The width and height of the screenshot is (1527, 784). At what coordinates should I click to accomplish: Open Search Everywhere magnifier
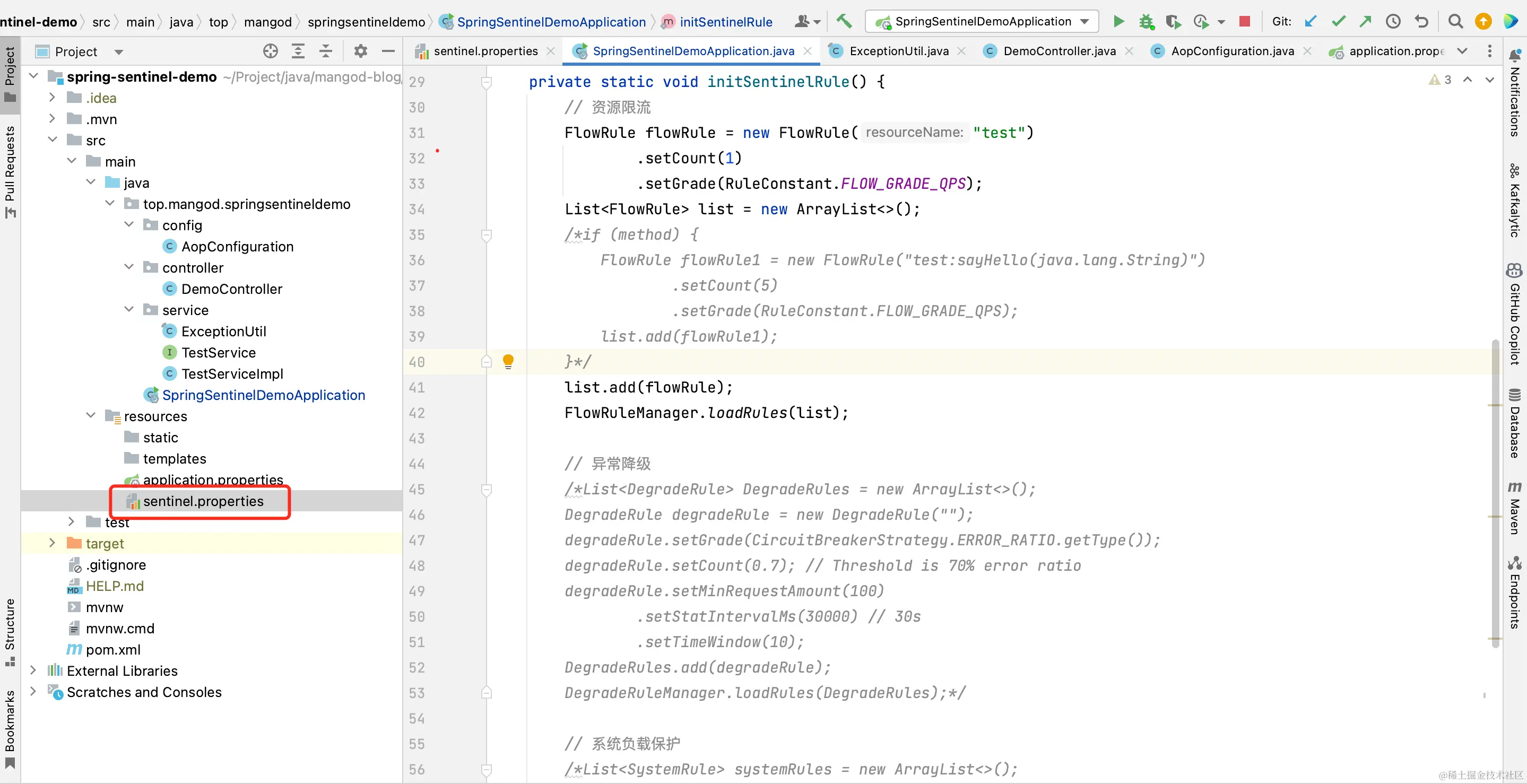[1455, 22]
